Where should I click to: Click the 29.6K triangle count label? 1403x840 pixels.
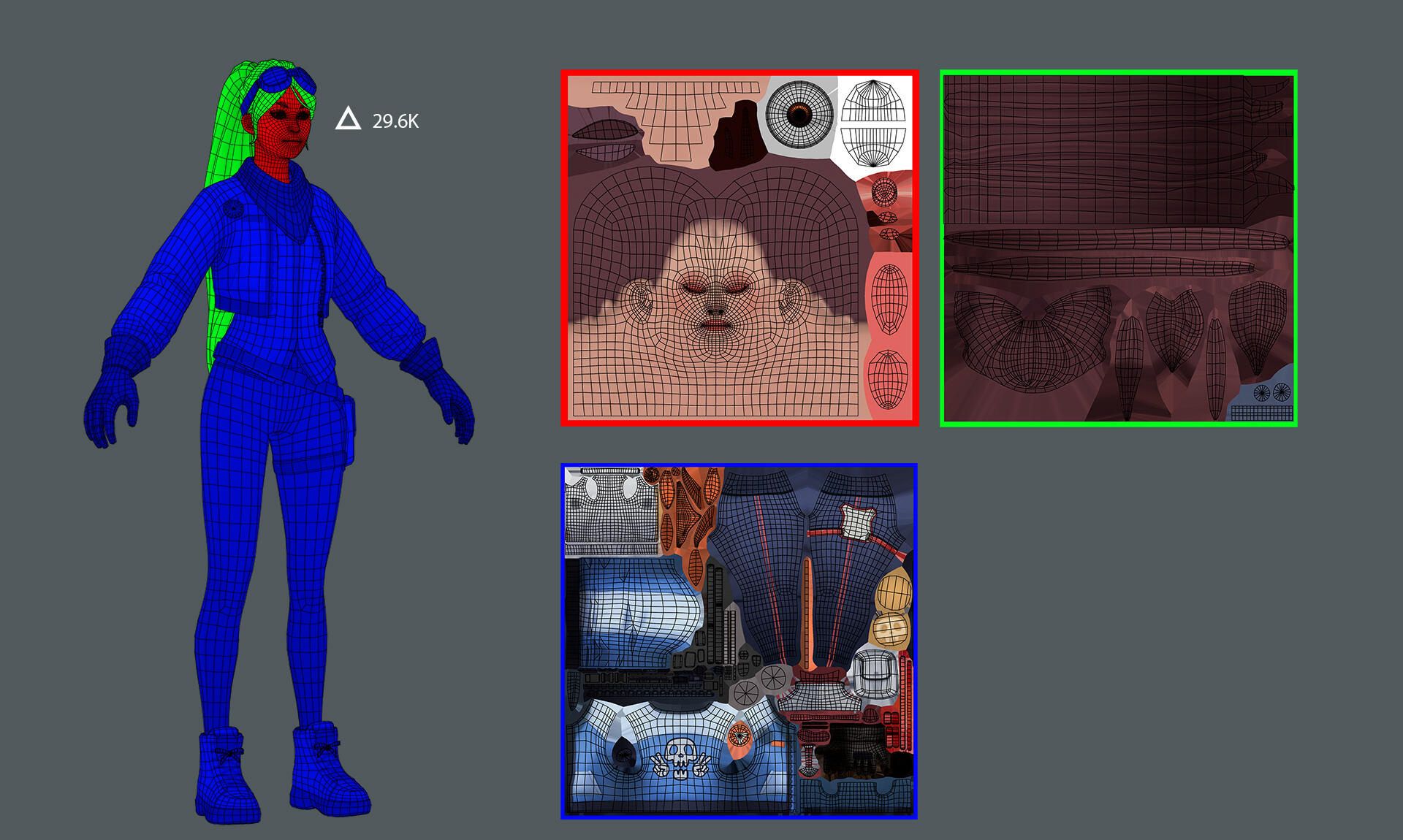tap(395, 121)
